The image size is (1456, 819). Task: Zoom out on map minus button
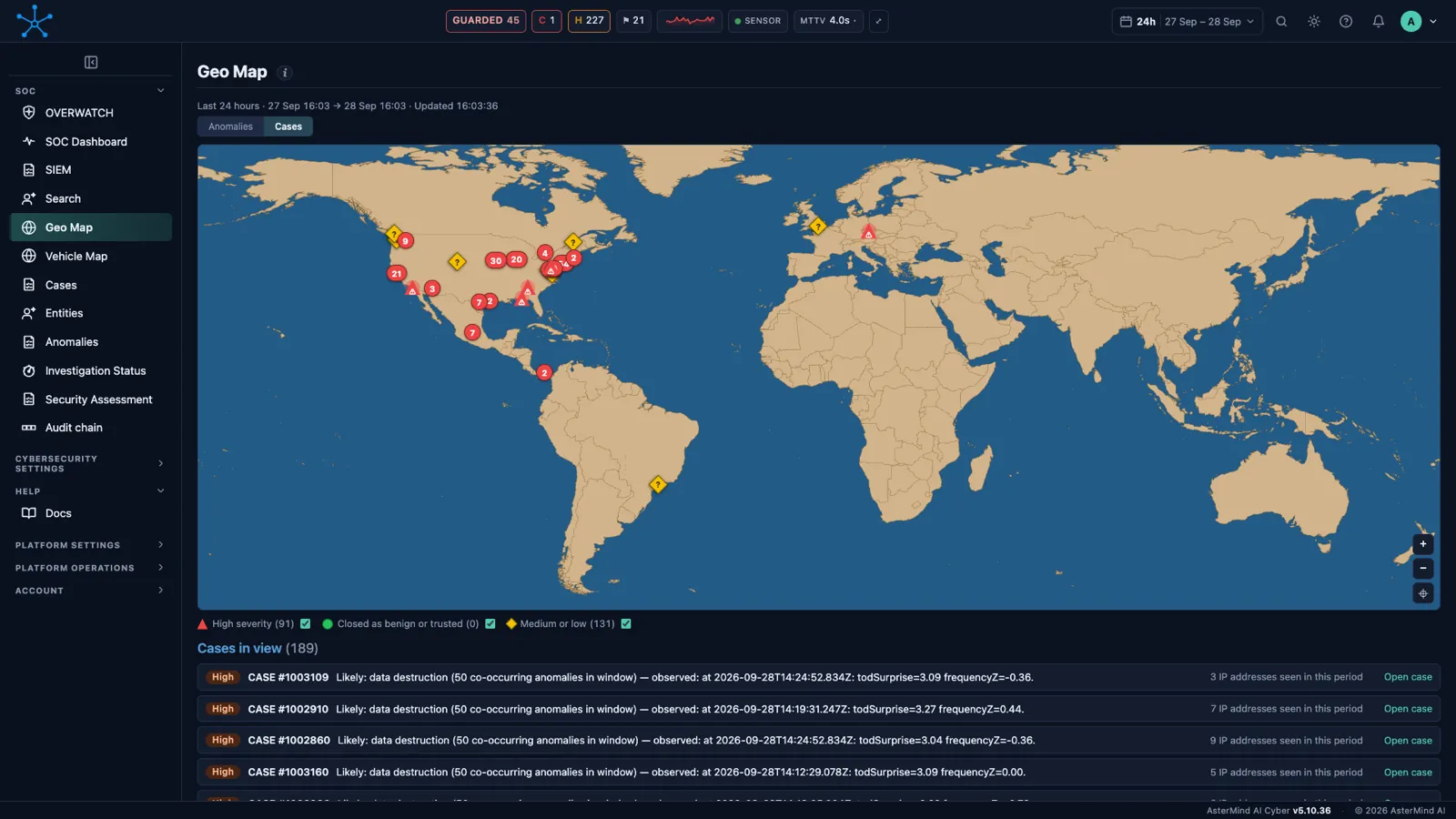coord(1423,569)
